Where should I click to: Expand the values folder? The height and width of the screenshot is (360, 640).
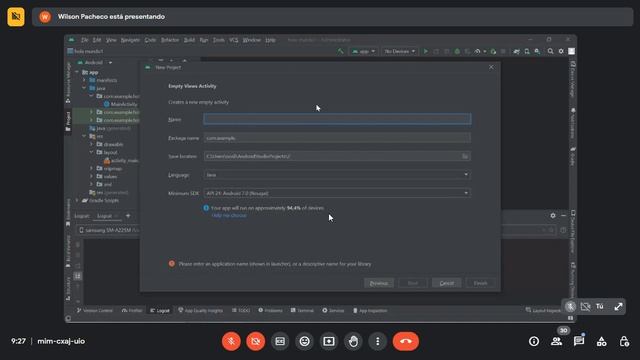92,176
